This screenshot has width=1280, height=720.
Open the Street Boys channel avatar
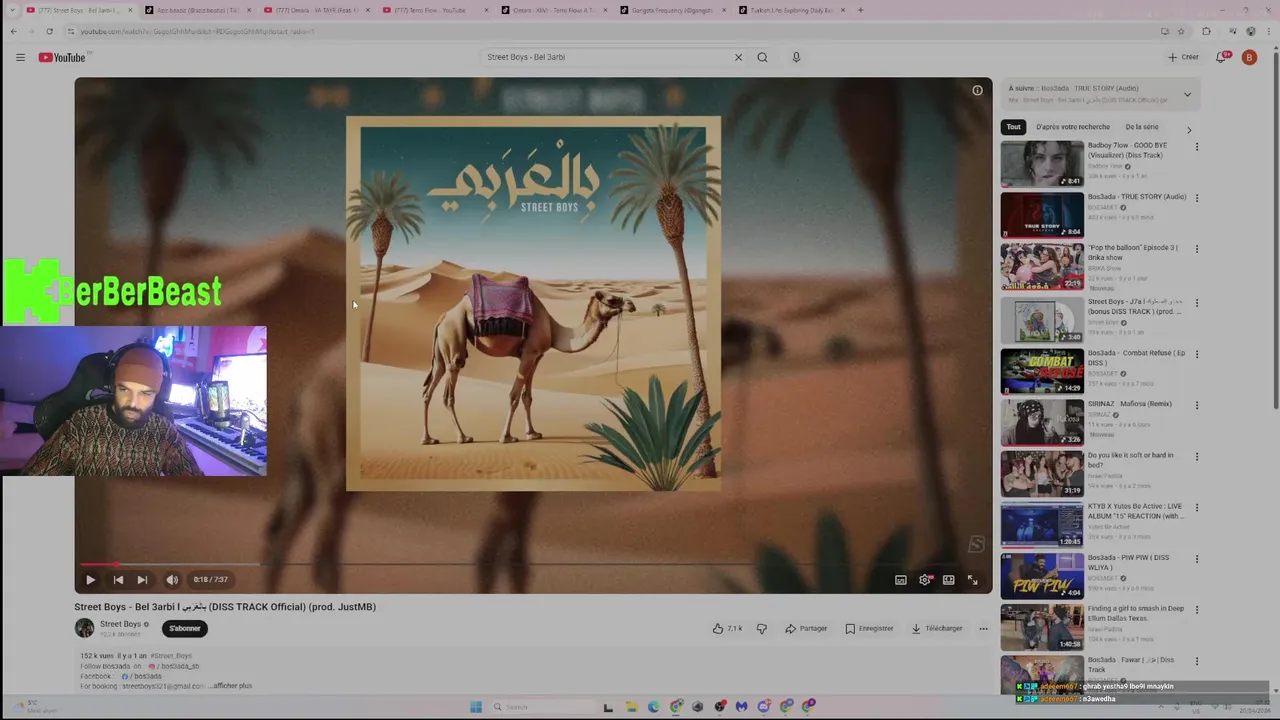click(x=84, y=628)
